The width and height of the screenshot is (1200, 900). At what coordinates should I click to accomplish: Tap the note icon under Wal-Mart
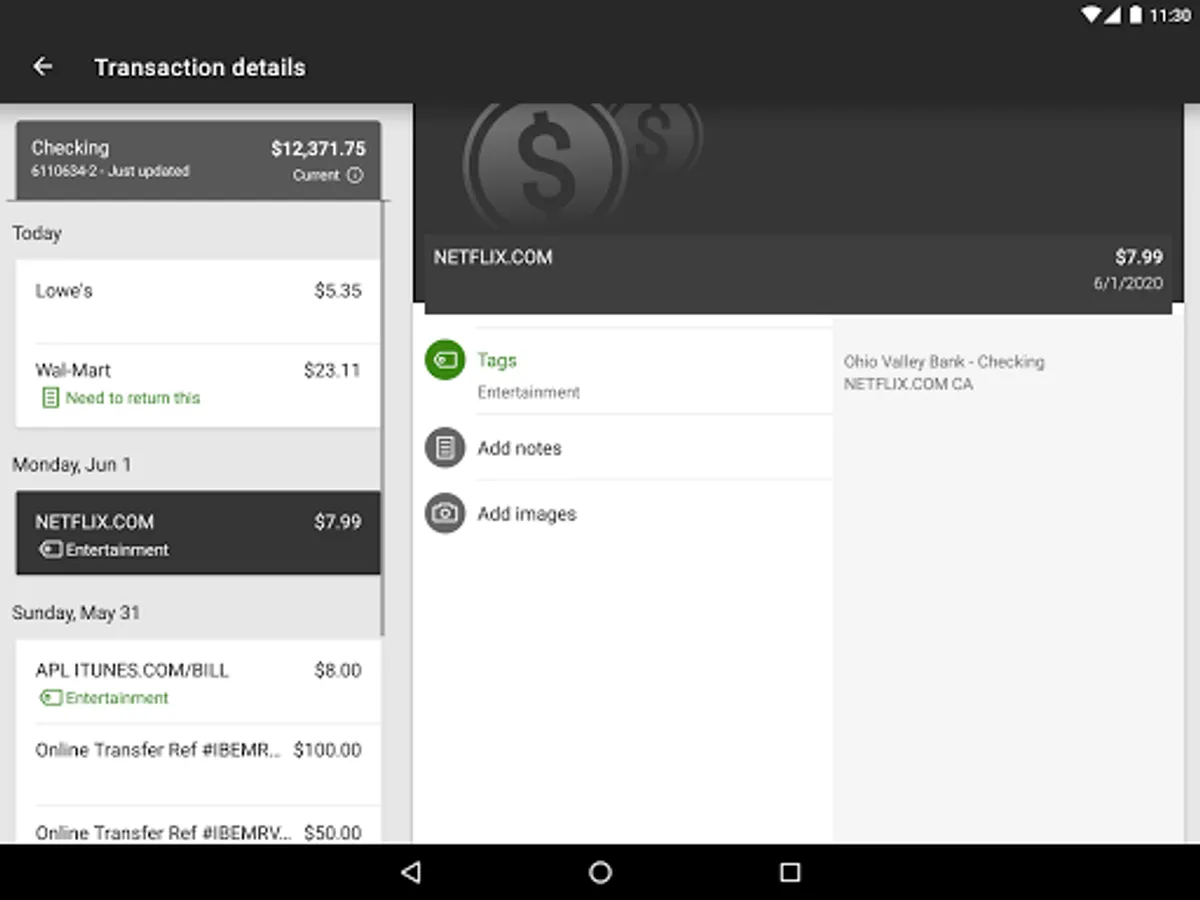click(50, 398)
